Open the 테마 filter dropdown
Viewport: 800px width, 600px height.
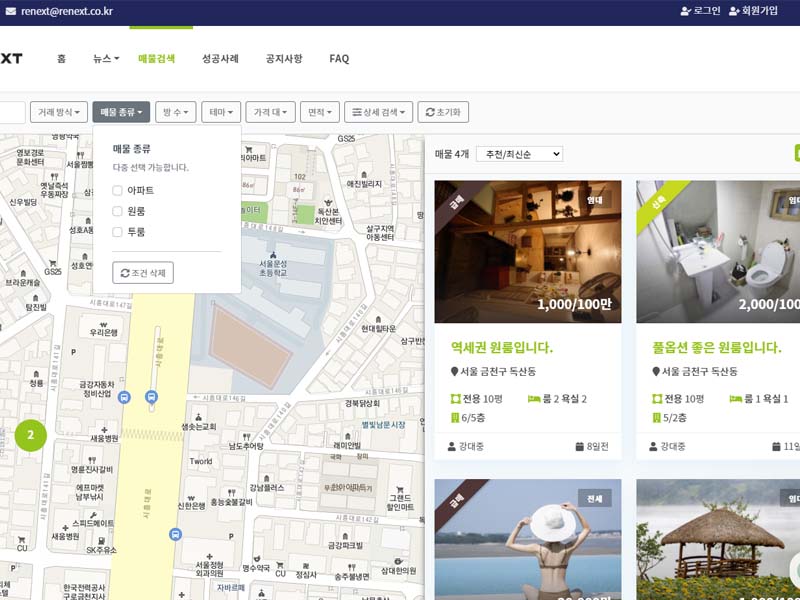click(221, 112)
